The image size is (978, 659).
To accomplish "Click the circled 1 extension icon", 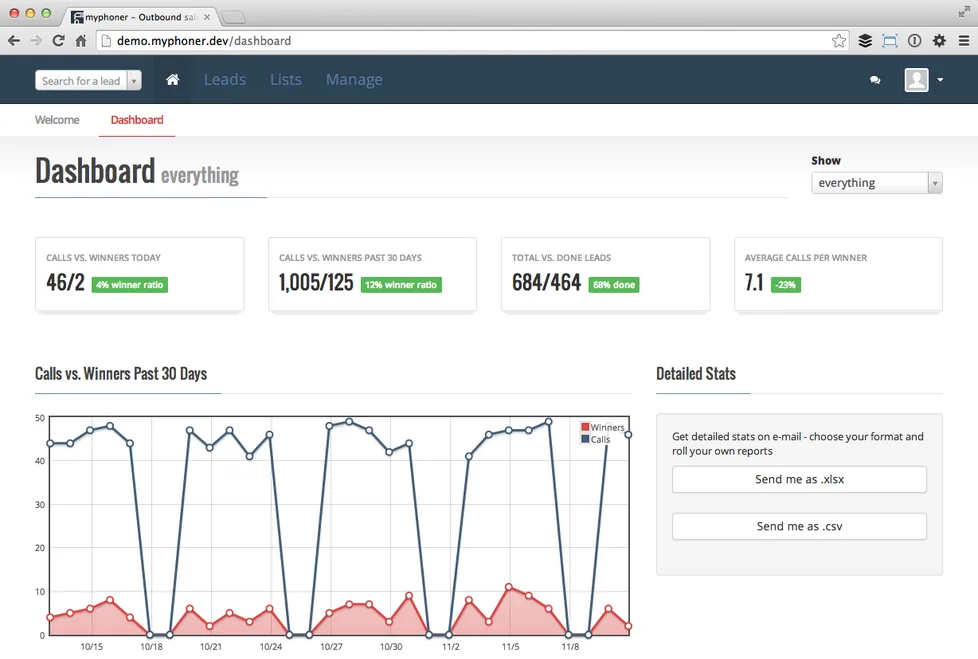I will tap(914, 41).
